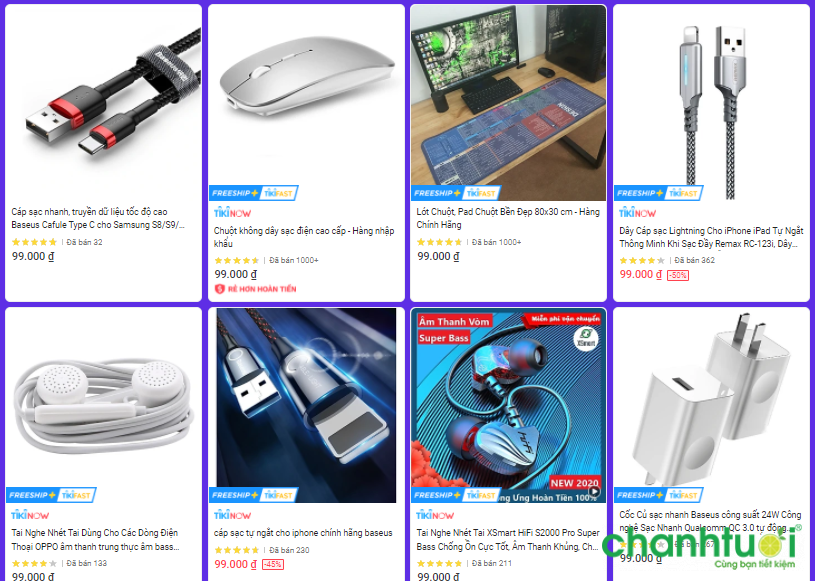Screen dimensions: 815x581
Task: Click the video play icon on XSmart earphone image
Action: [594, 492]
